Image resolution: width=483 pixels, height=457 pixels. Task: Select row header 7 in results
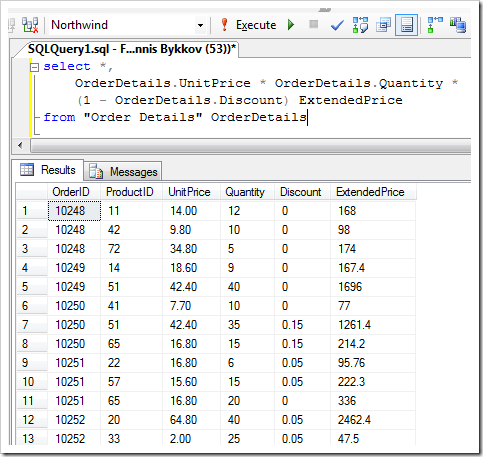click(x=32, y=325)
